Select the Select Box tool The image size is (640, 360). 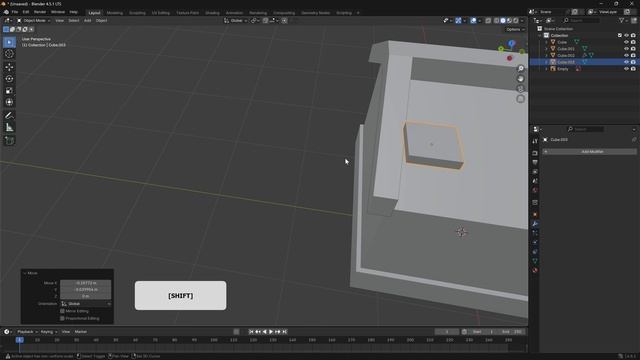pyautogui.click(x=9, y=42)
